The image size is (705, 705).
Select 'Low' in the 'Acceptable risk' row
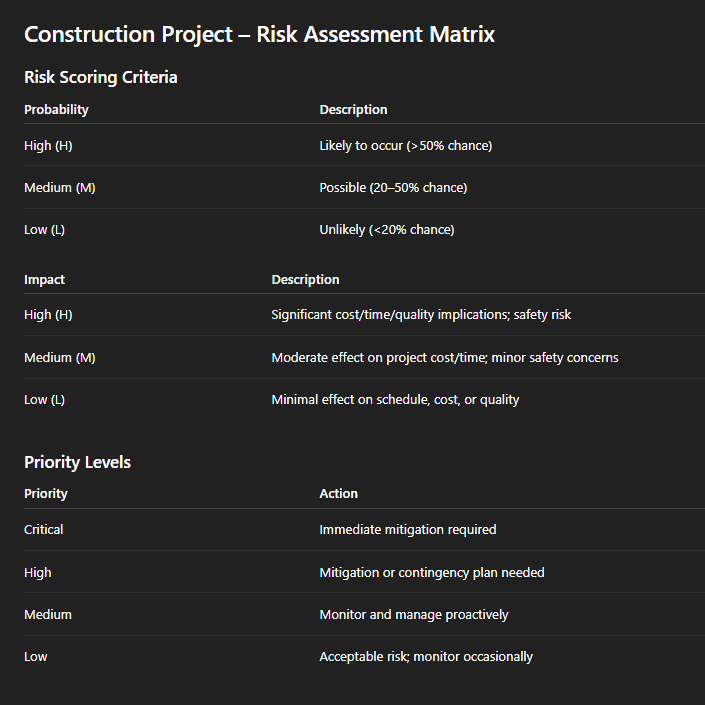pos(36,657)
